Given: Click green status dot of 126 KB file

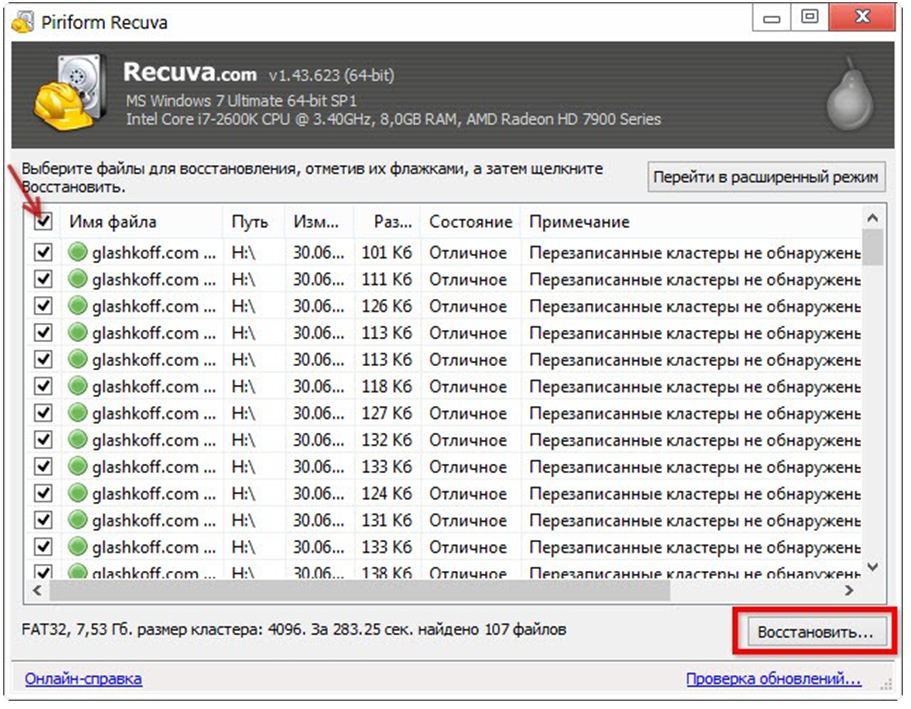Looking at the screenshot, I should point(78,306).
